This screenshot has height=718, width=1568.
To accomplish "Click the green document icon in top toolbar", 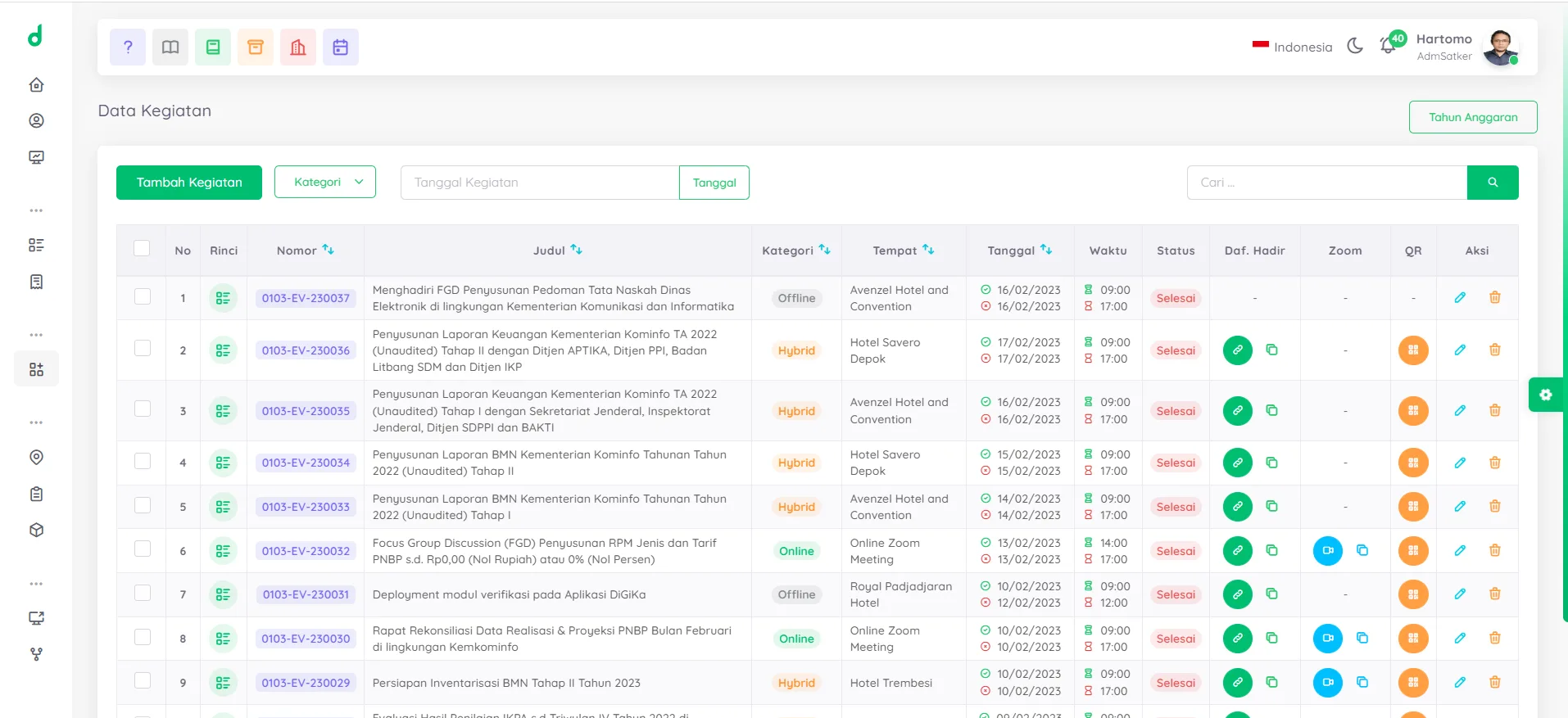I will [213, 47].
